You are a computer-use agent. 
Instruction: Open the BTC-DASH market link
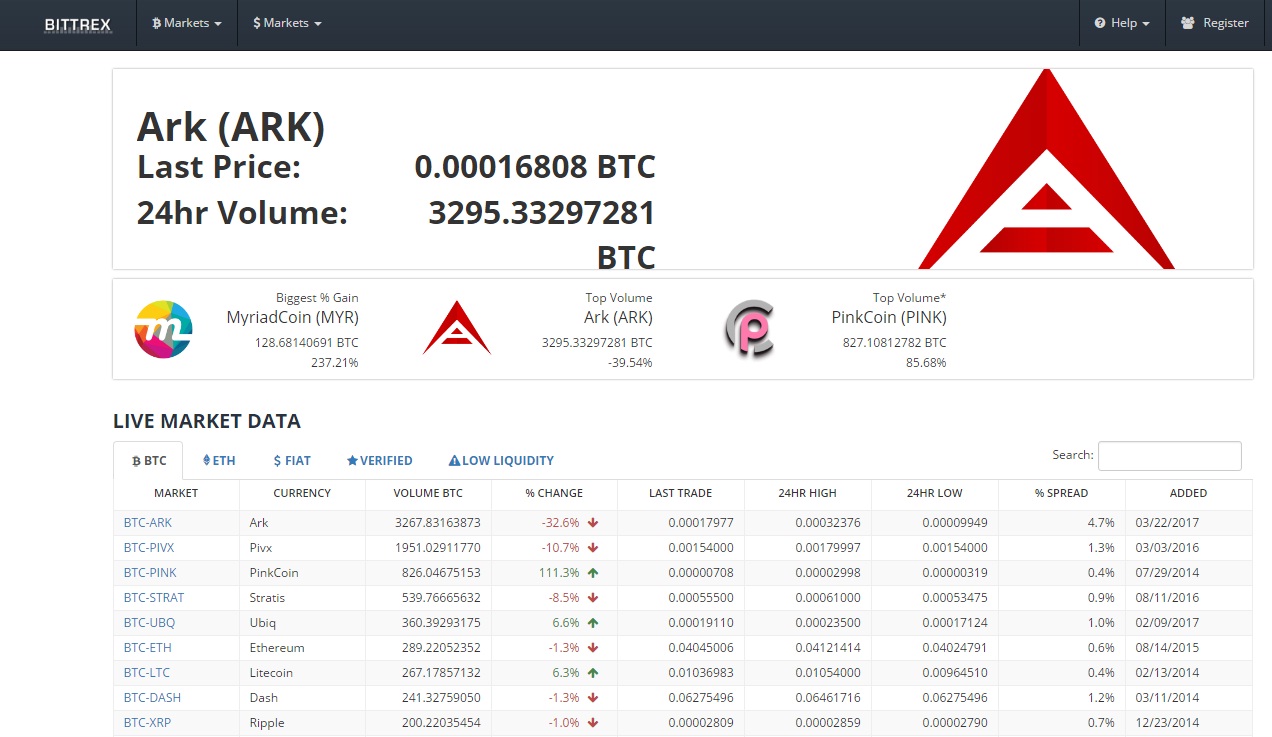point(152,698)
